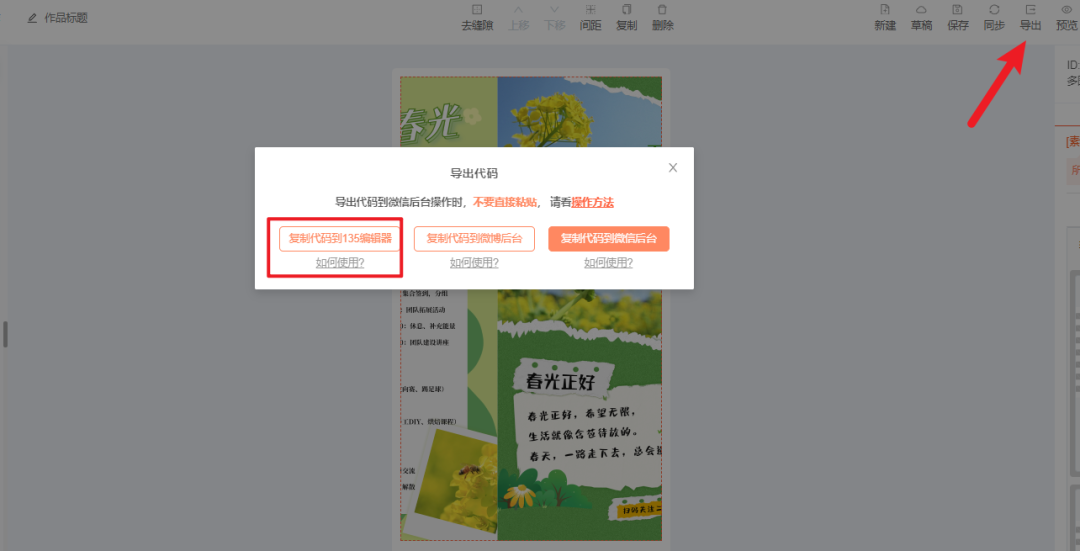Open the 操作方法 link

[x=592, y=202]
